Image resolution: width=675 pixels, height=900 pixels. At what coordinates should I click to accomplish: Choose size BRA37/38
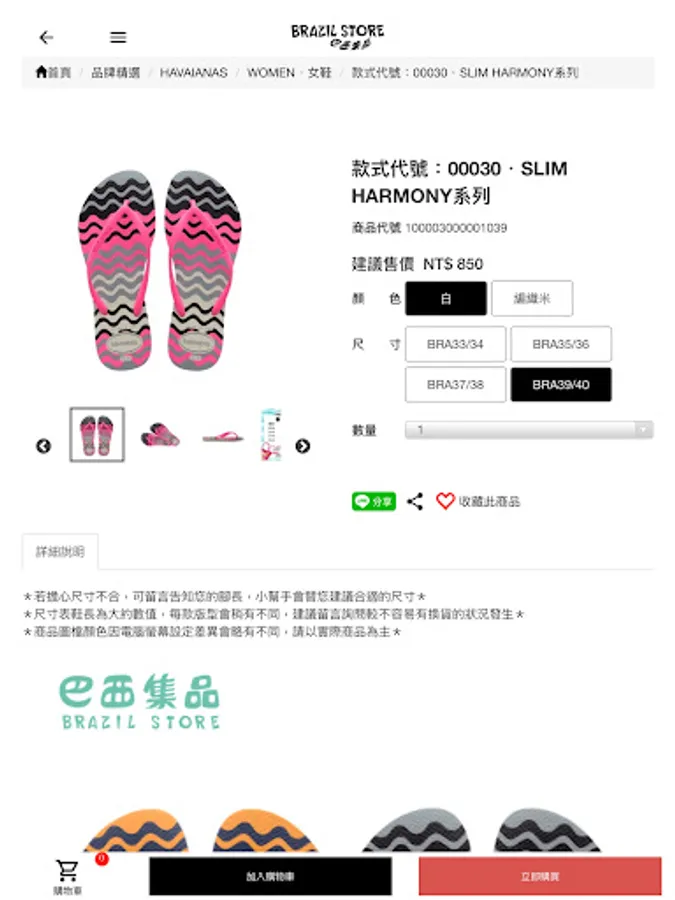click(x=455, y=385)
